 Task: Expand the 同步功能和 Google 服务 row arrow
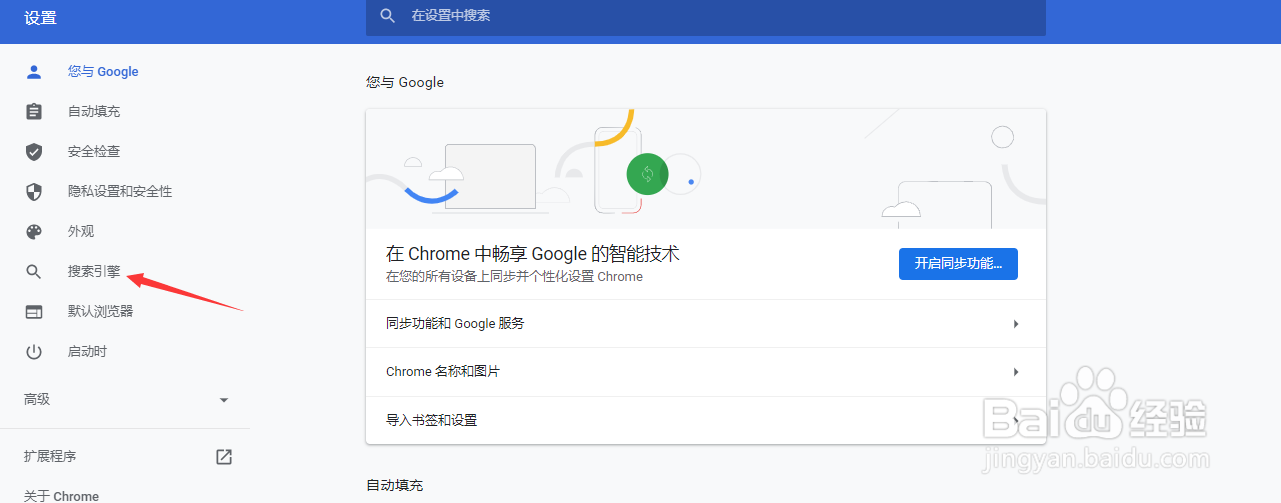[1016, 324]
